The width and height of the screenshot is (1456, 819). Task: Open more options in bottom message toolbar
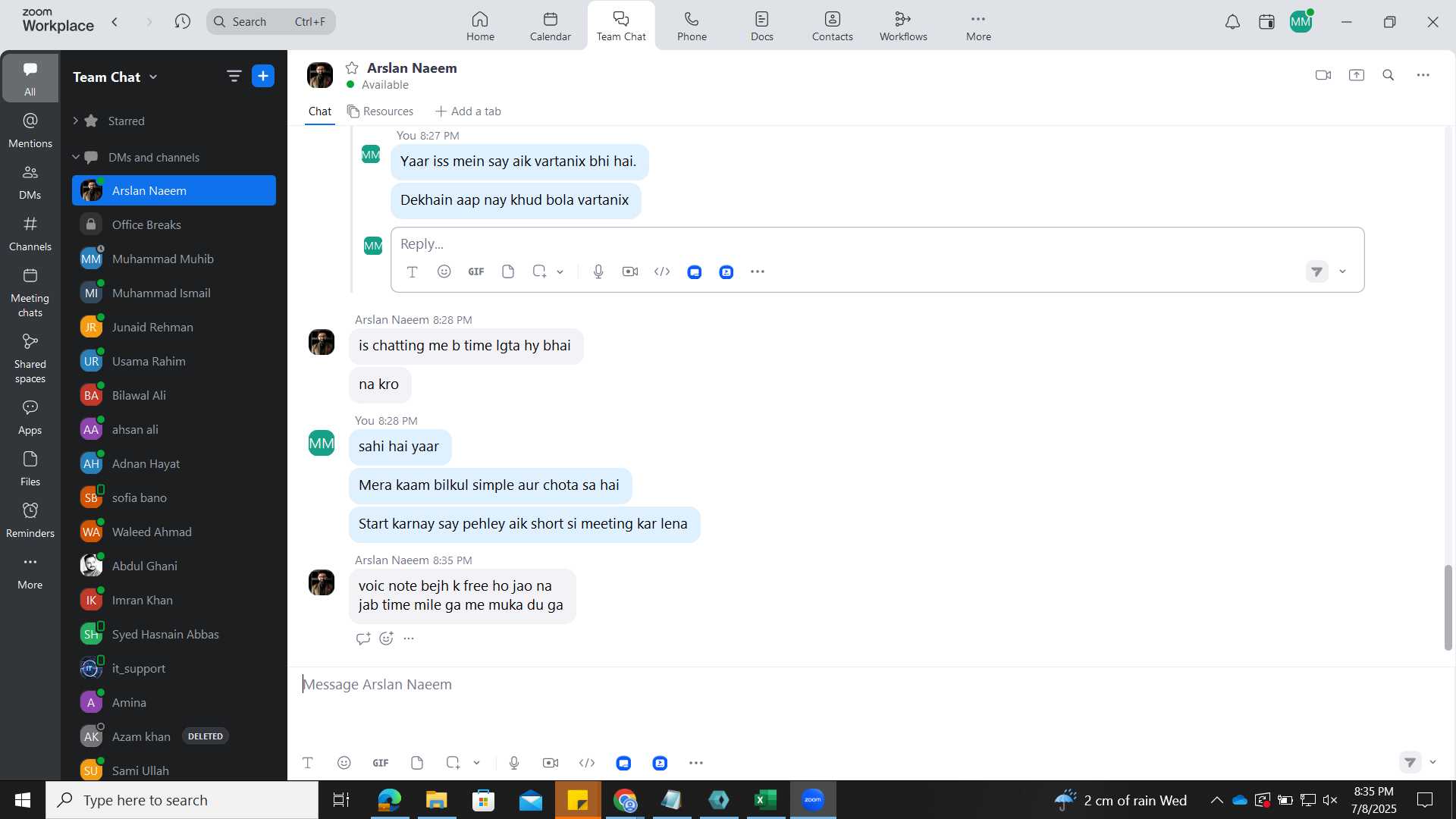pyautogui.click(x=696, y=763)
